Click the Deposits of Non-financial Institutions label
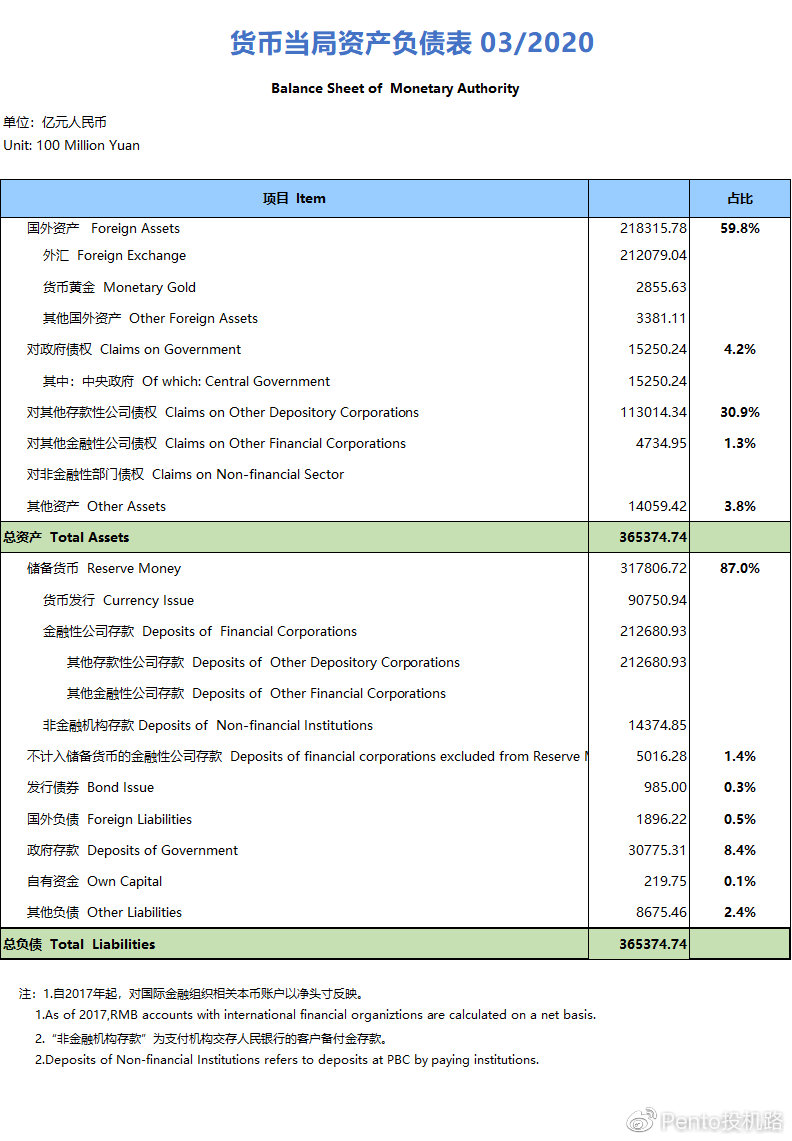This screenshot has height=1141, width=792. click(208, 725)
